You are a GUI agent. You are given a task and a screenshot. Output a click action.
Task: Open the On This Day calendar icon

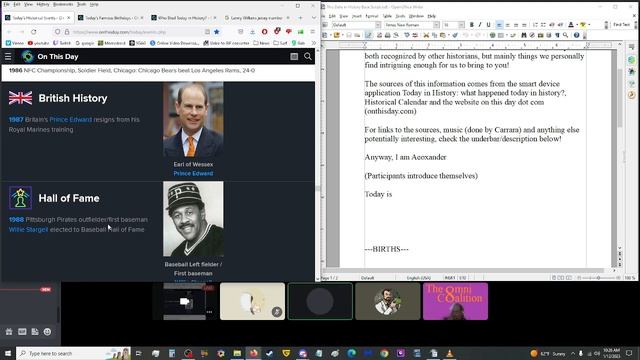294,57
